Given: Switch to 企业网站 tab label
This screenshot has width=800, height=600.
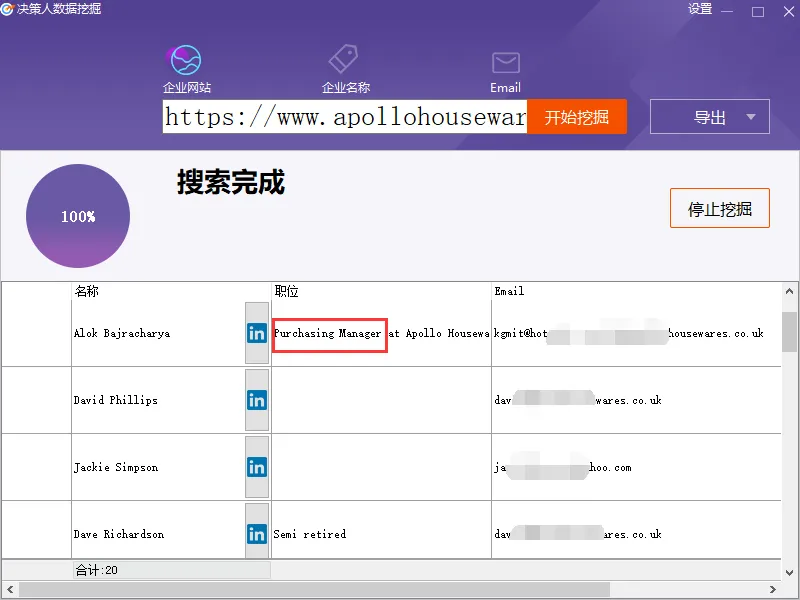Looking at the screenshot, I should pos(187,88).
